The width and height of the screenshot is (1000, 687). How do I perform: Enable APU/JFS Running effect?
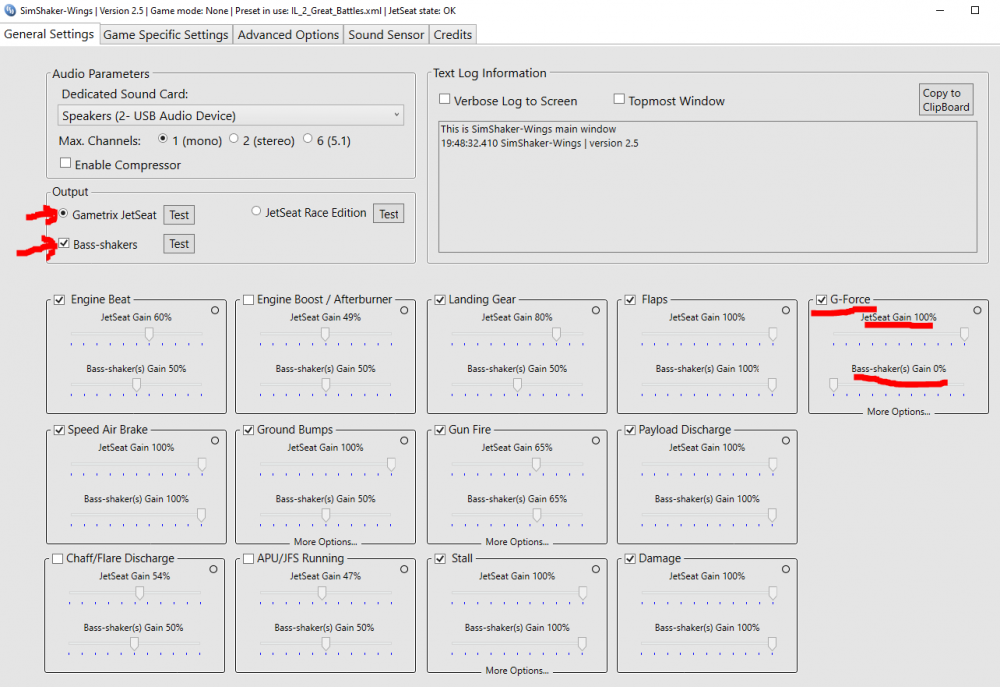click(x=249, y=559)
